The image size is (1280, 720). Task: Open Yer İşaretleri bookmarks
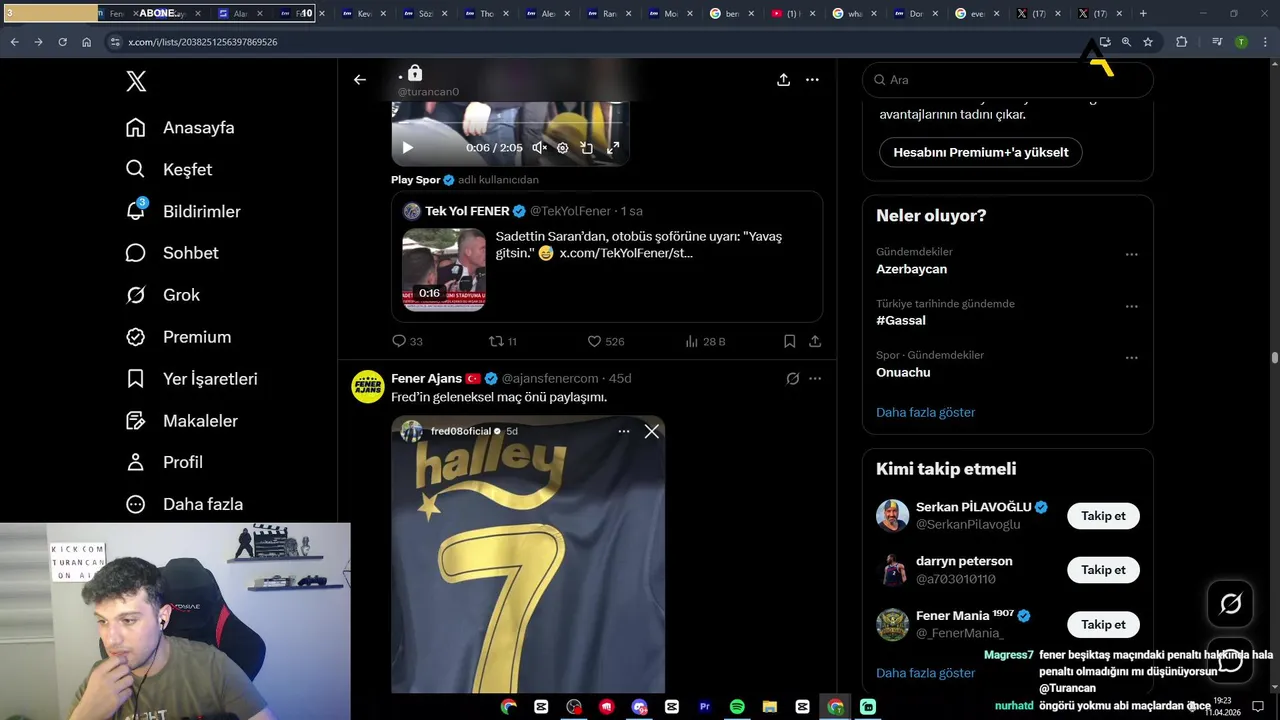(x=191, y=379)
